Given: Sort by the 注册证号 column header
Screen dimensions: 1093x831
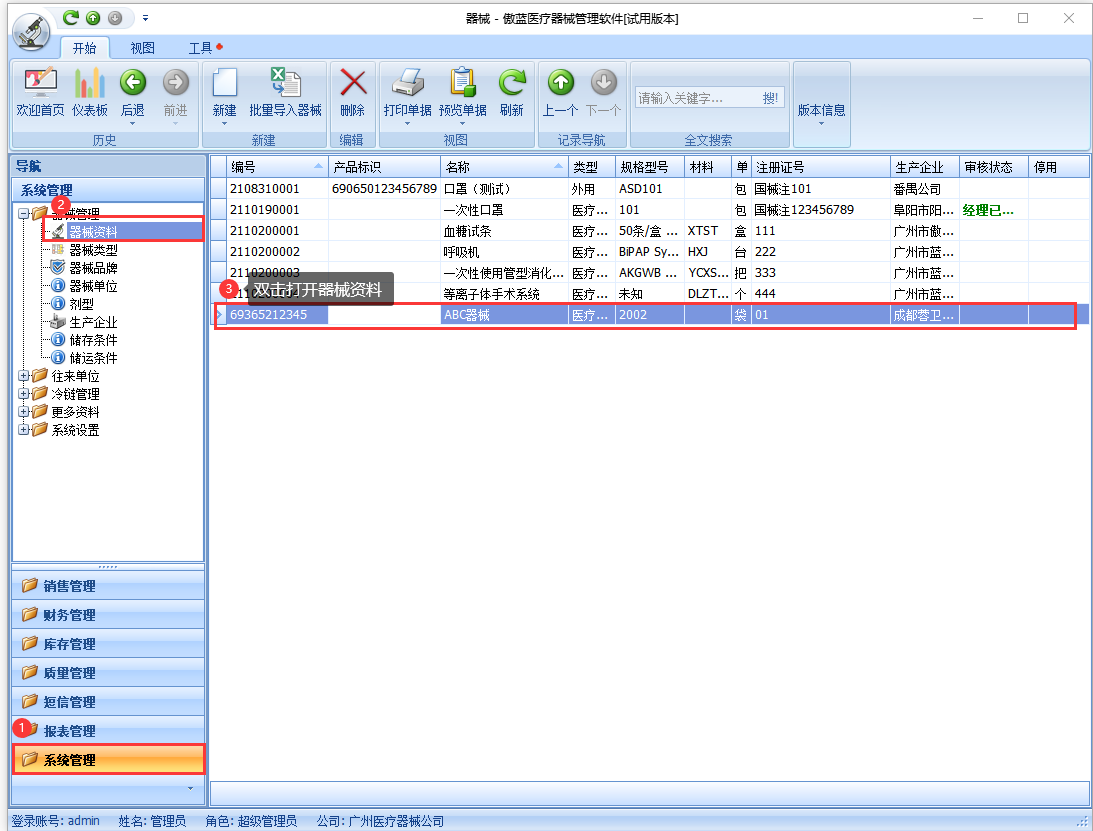Looking at the screenshot, I should [x=820, y=167].
